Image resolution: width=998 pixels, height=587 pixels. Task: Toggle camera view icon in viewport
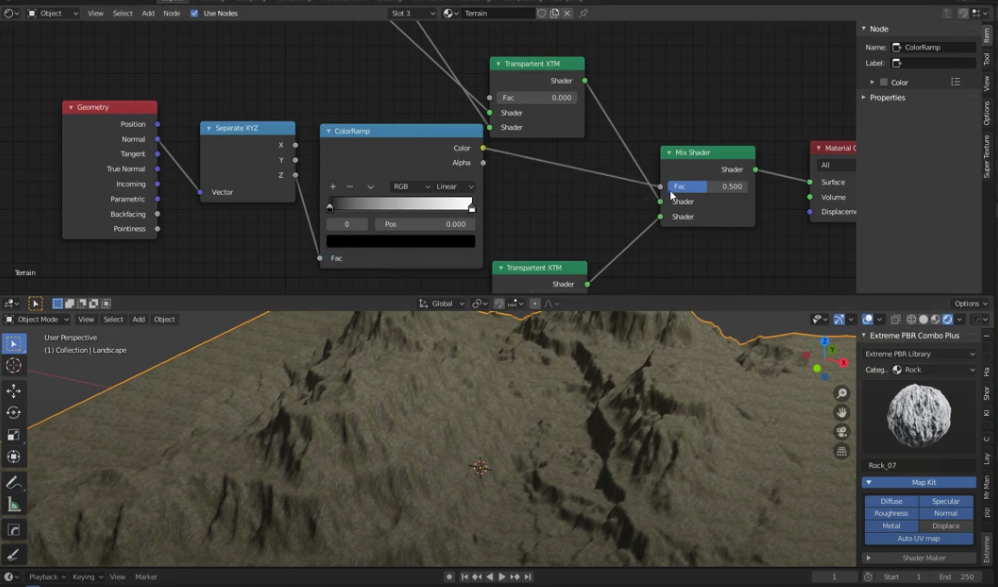coord(842,432)
